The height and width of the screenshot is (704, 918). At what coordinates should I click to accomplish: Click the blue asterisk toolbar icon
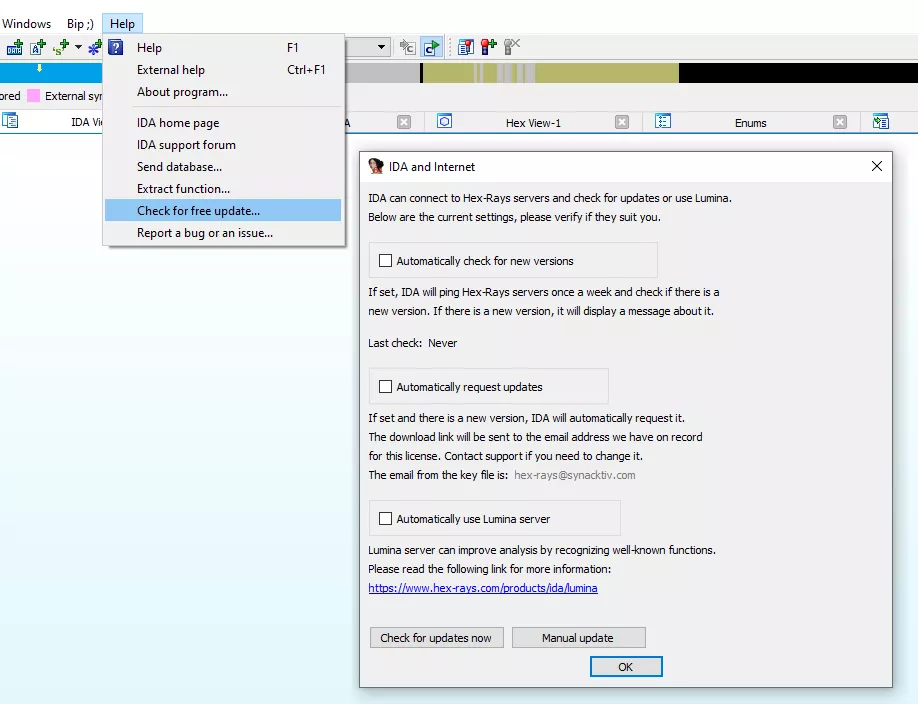point(94,48)
